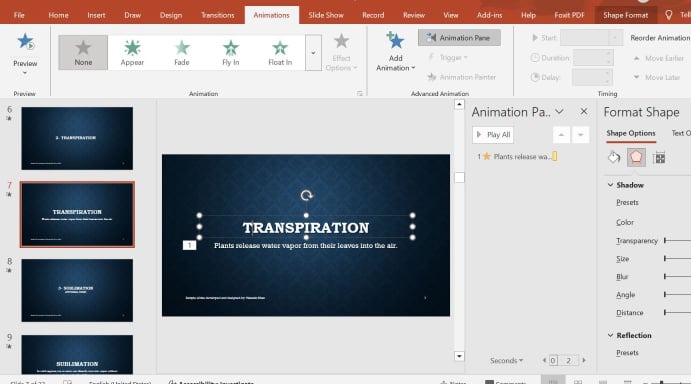Expand the animation gallery More arrow

pos(313,52)
